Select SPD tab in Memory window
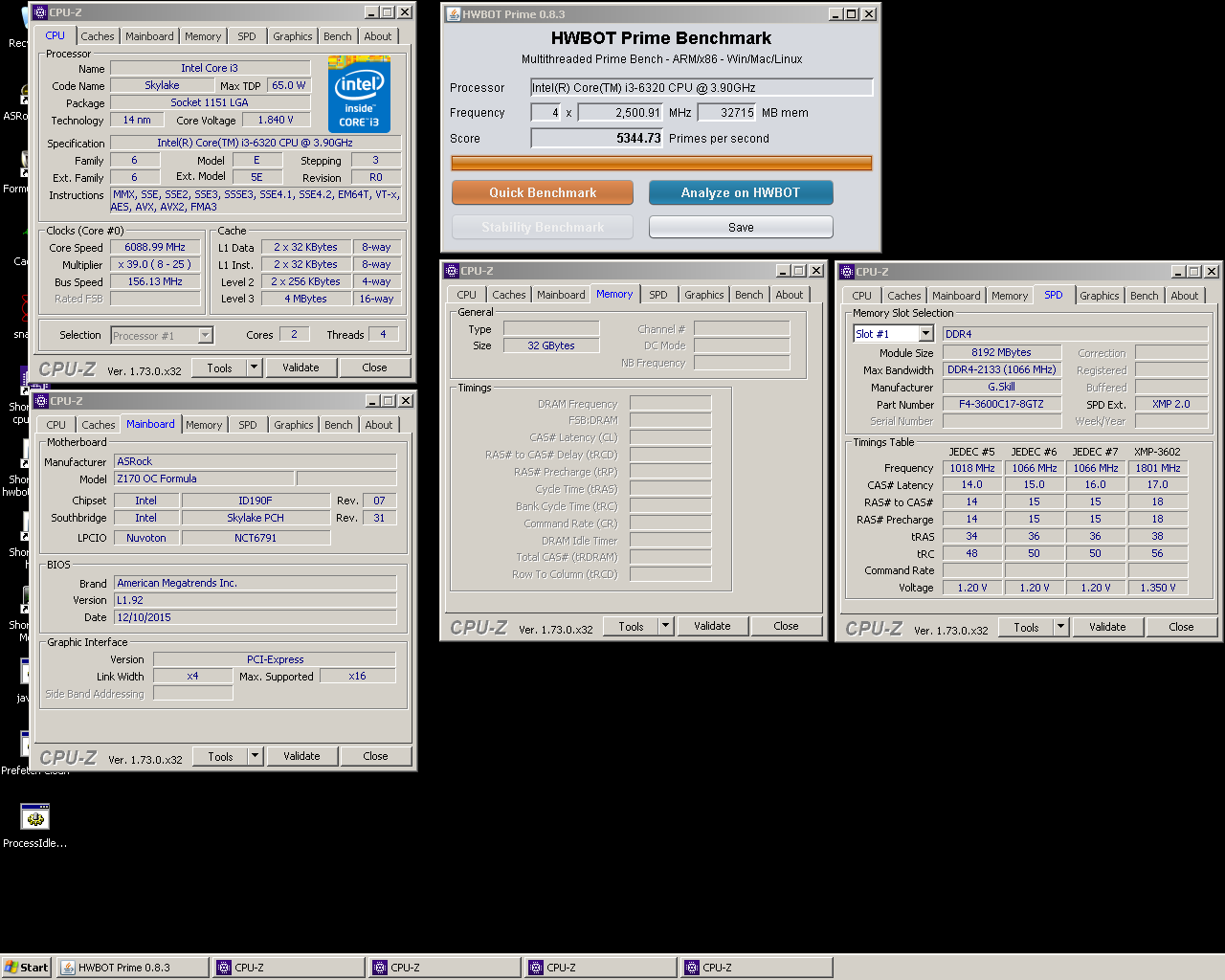The width and height of the screenshot is (1225, 980). (x=658, y=295)
